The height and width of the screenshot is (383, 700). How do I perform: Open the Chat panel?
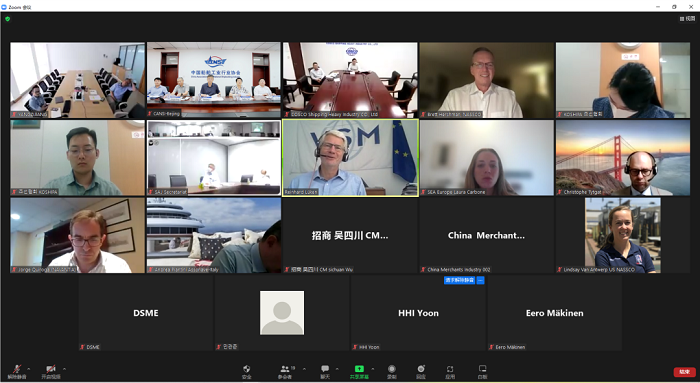[325, 371]
